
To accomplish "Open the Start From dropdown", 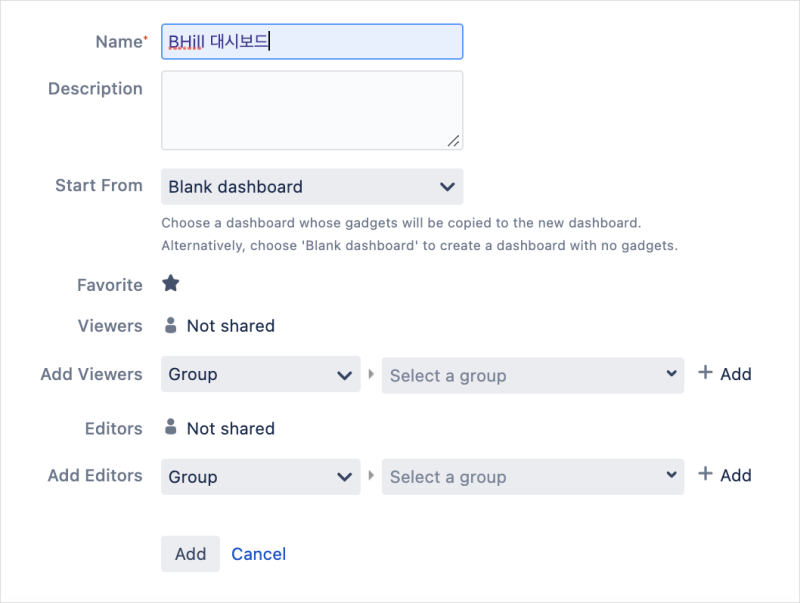I will (311, 187).
